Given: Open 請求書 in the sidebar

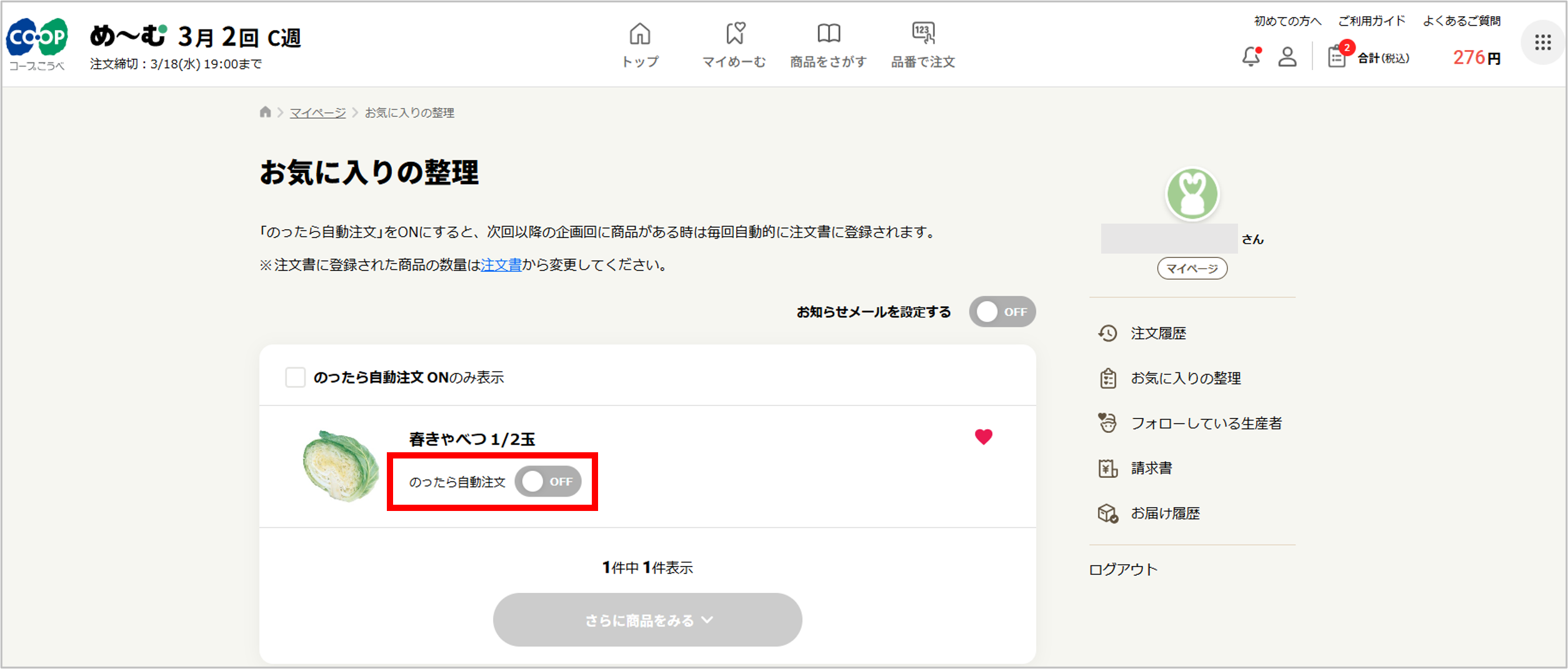Looking at the screenshot, I should pyautogui.click(x=1152, y=468).
